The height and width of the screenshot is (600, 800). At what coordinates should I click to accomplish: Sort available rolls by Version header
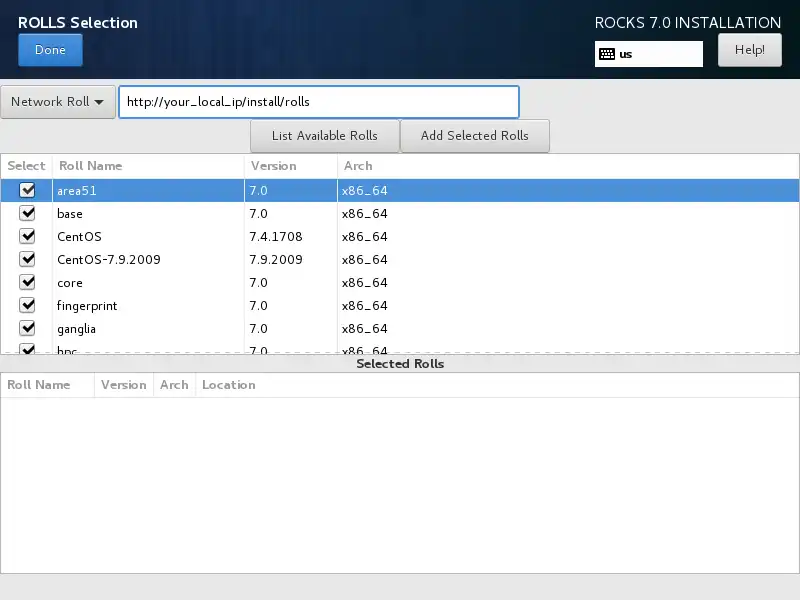(291, 166)
